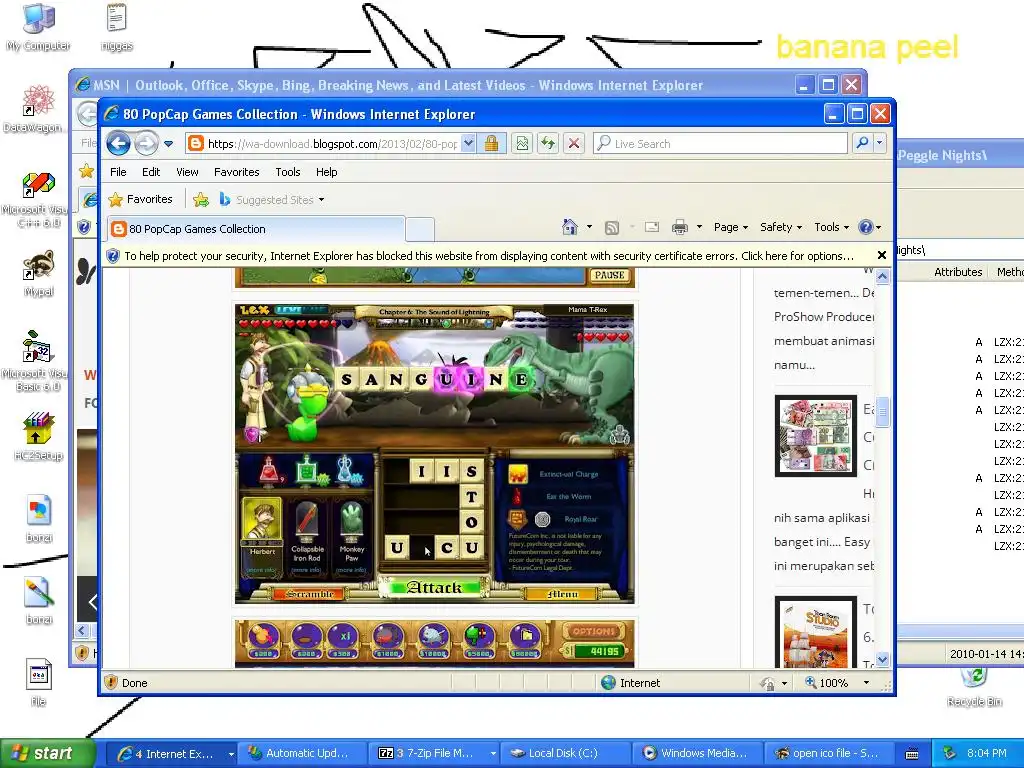Open the File menu
This screenshot has height=768, width=1024.
click(x=118, y=172)
